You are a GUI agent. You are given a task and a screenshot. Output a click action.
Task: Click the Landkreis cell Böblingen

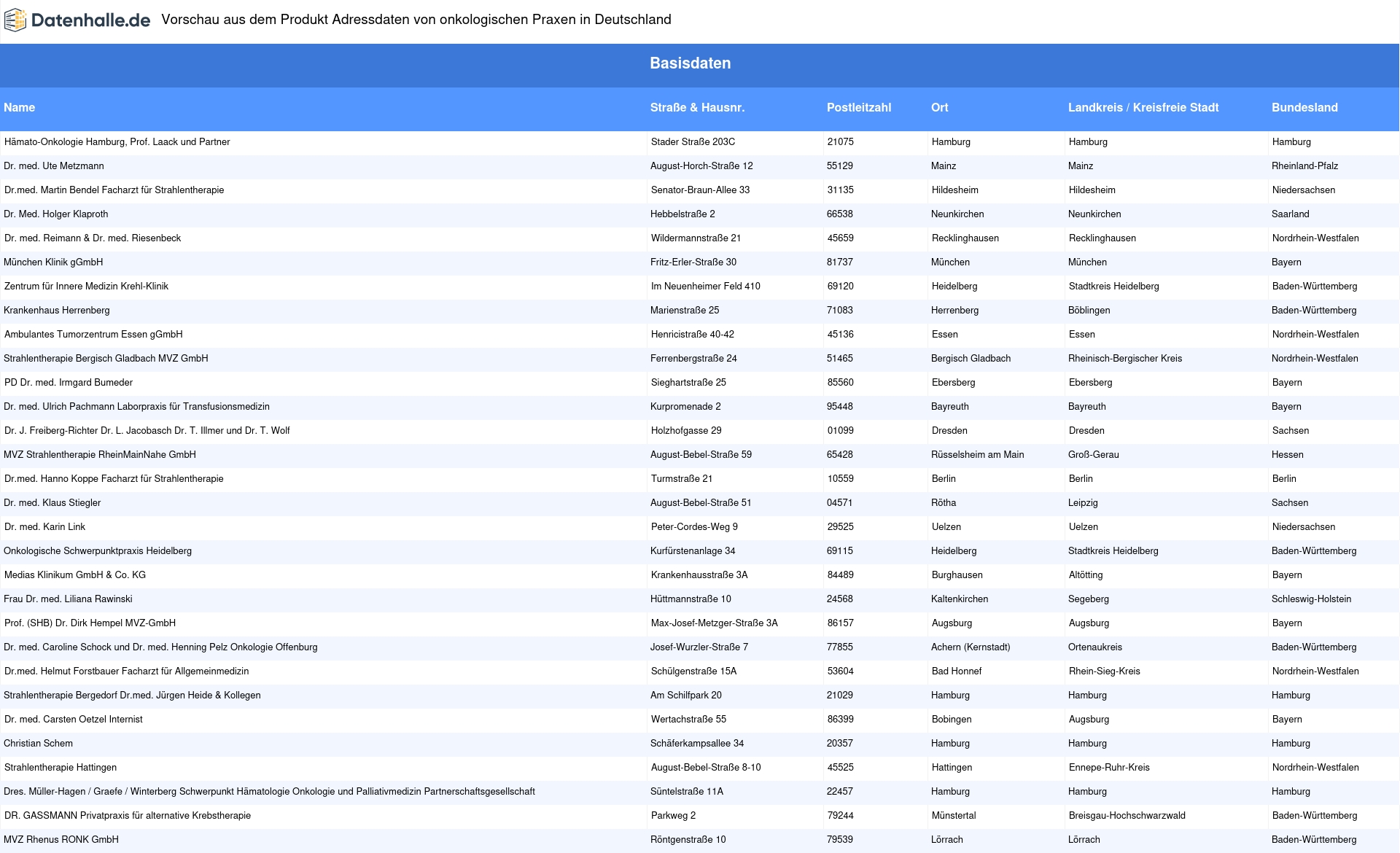point(1089,311)
